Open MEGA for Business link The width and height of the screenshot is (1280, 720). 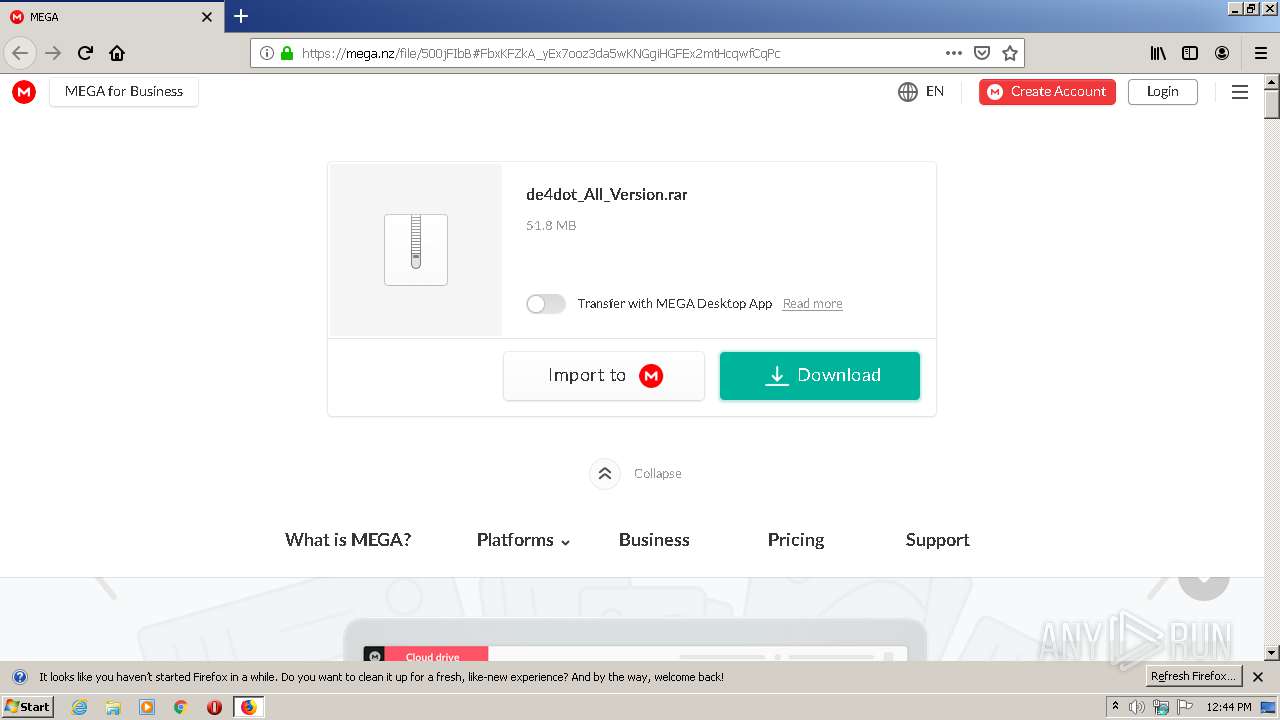(x=124, y=92)
